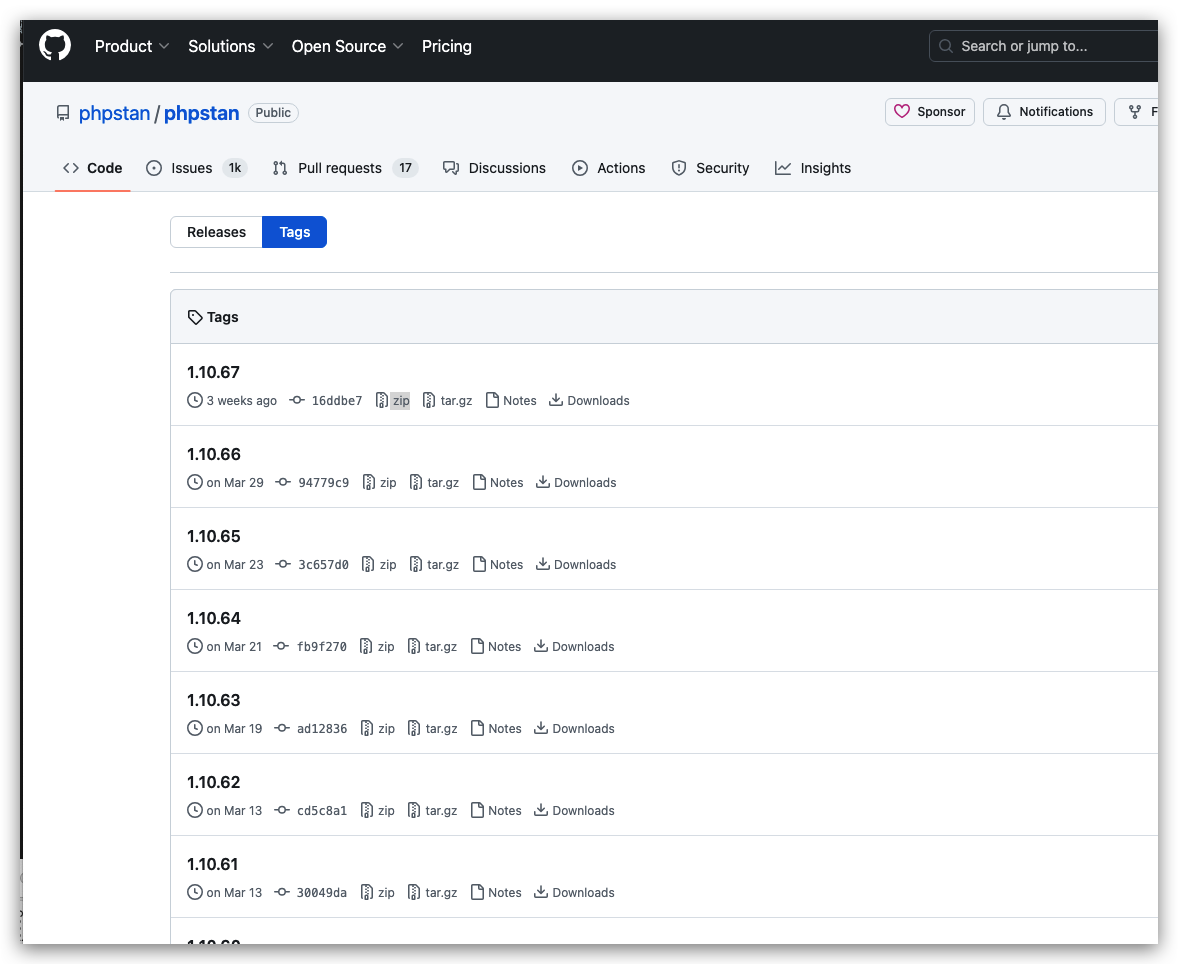
Task: Open Downloads for tag 1.10.65
Action: point(576,564)
